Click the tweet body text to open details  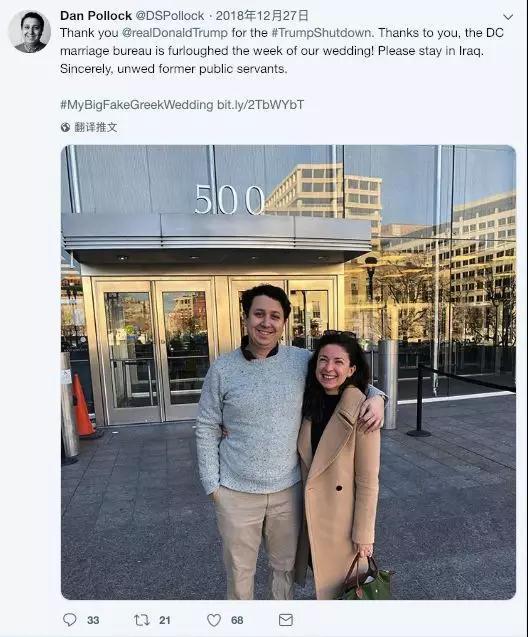[282, 51]
